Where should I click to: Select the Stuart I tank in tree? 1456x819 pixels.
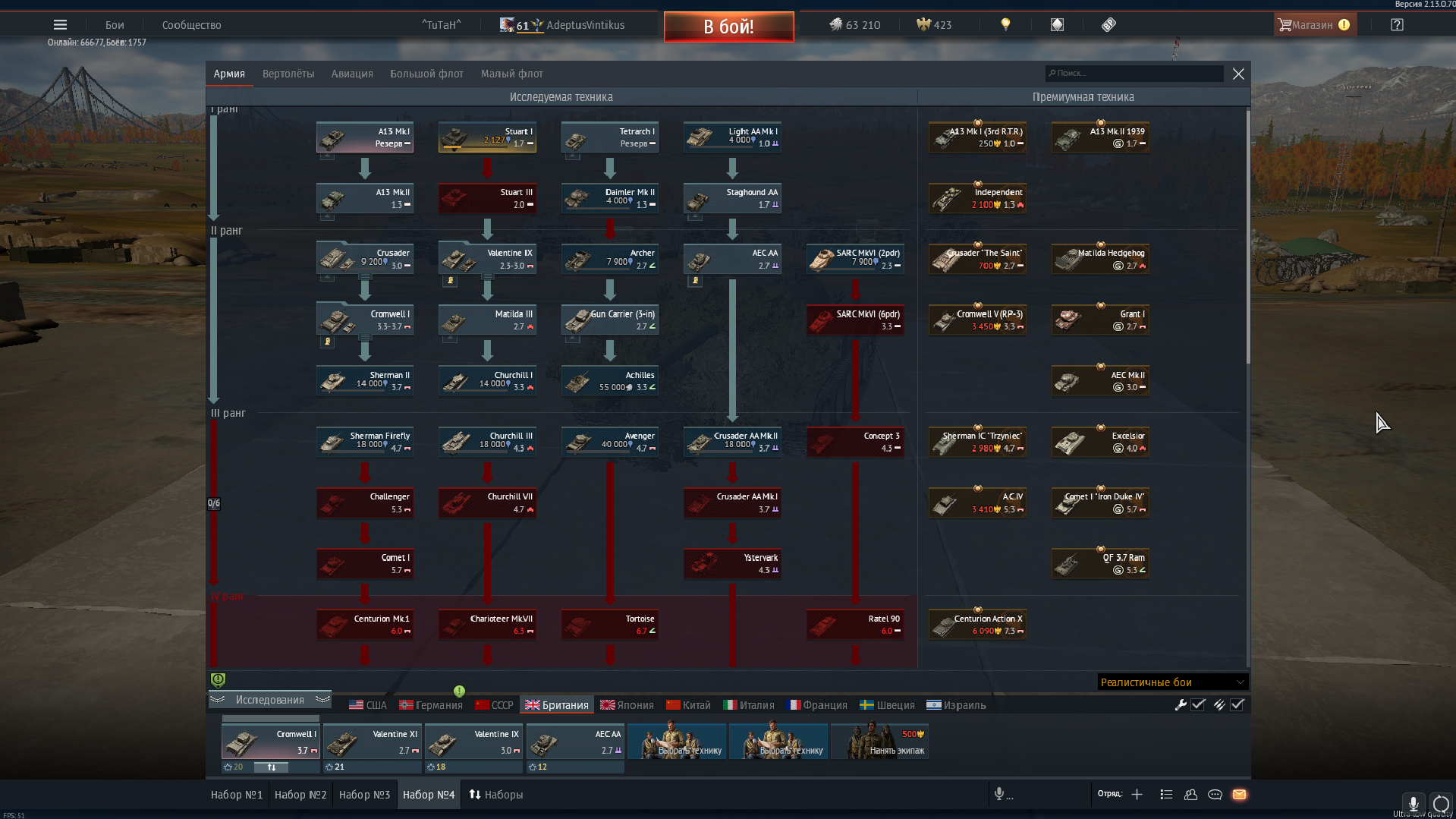[487, 137]
